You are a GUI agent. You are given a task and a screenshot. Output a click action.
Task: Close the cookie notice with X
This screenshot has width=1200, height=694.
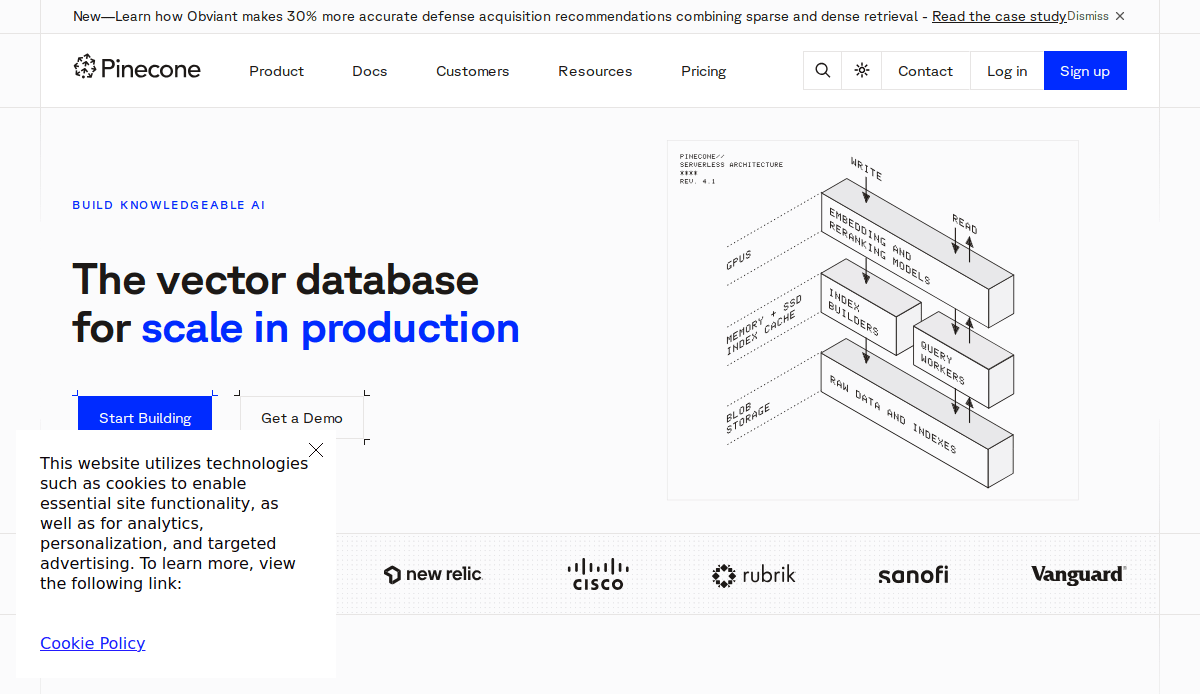coord(316,450)
